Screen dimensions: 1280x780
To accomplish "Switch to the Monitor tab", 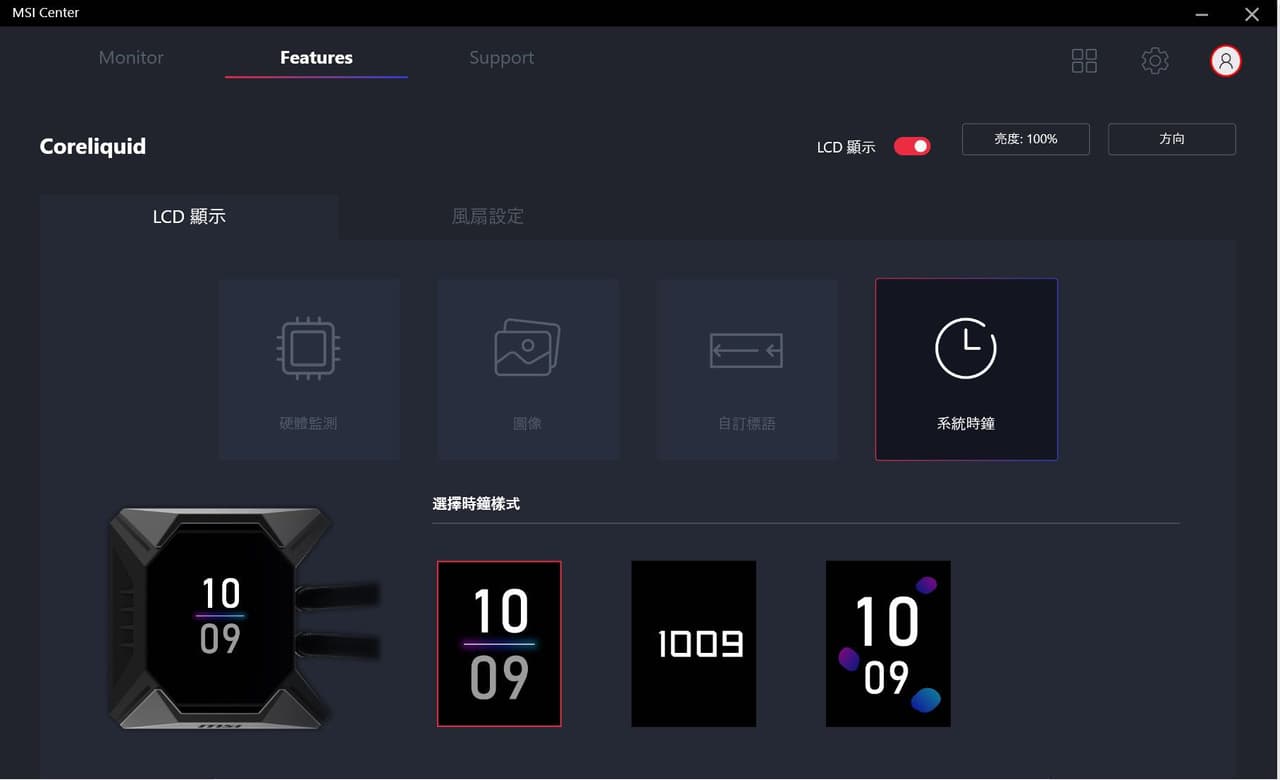I will (x=131, y=58).
